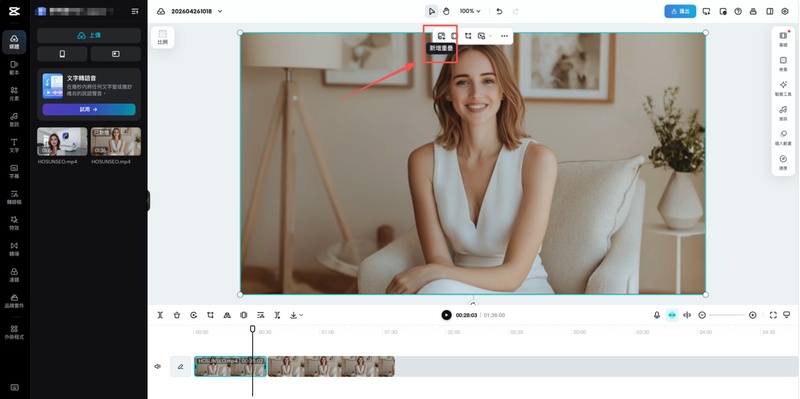The height and width of the screenshot is (399, 800).
Task: Open the media sort/filter icon in panel header
Action: click(x=135, y=11)
